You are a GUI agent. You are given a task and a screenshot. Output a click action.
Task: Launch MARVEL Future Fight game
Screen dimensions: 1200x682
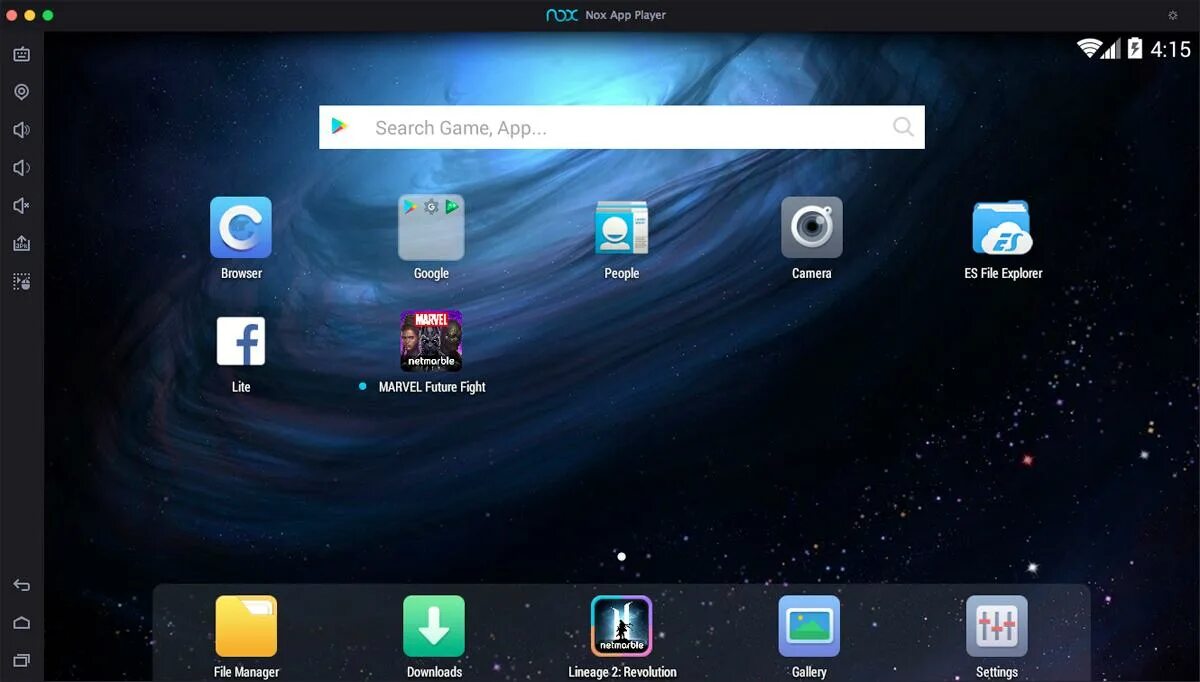coord(431,340)
